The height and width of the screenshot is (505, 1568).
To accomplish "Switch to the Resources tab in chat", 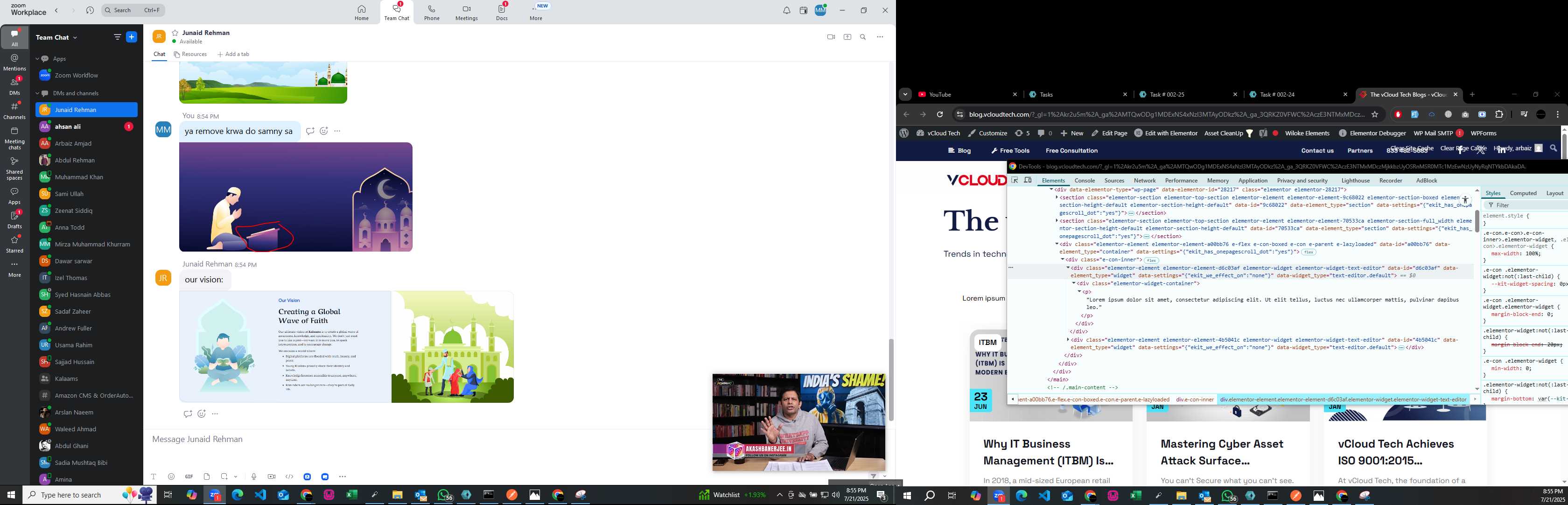I will click(x=190, y=54).
